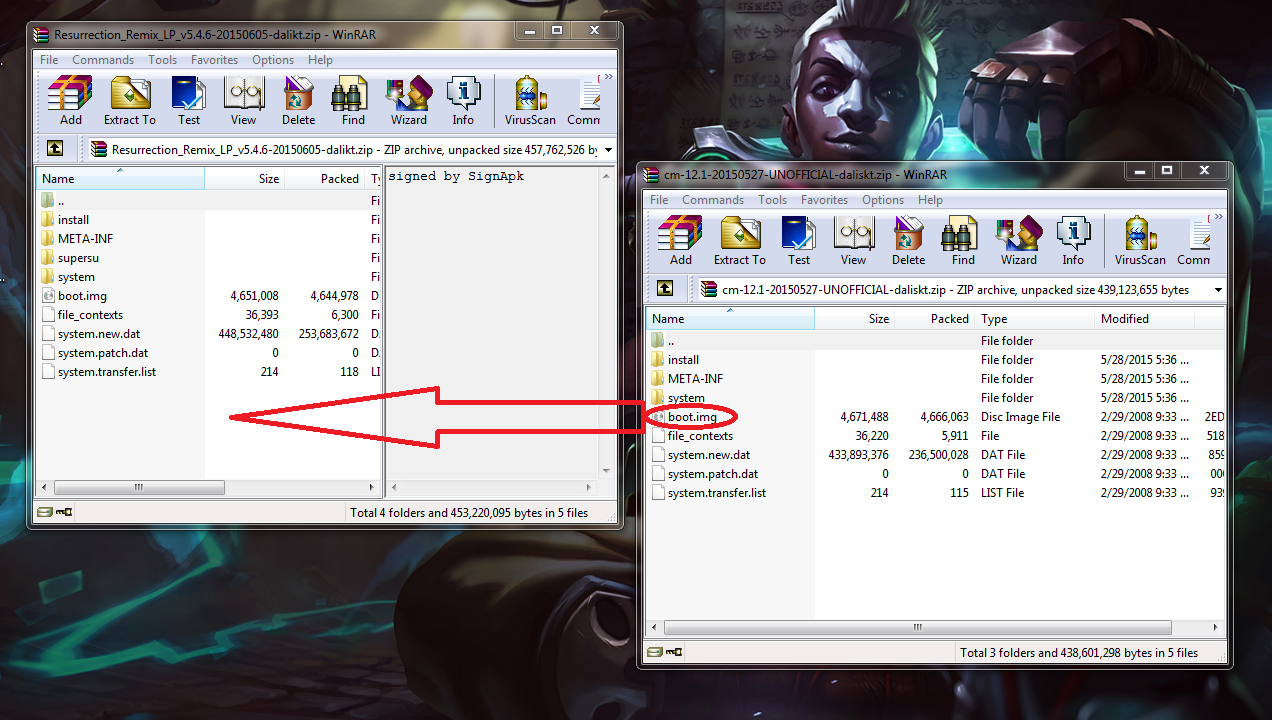Click VirusScan icon in cm-12.1 window
The width and height of the screenshot is (1272, 720).
(1140, 240)
